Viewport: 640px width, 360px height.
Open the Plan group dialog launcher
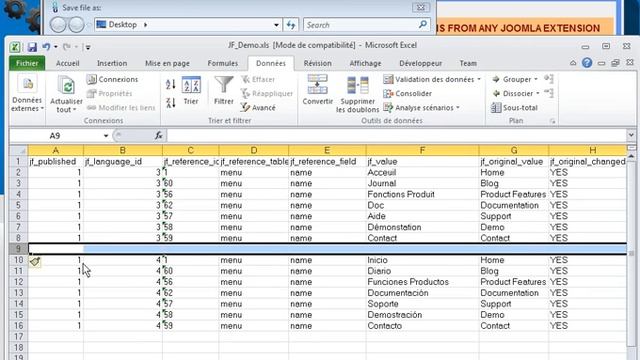tap(552, 121)
